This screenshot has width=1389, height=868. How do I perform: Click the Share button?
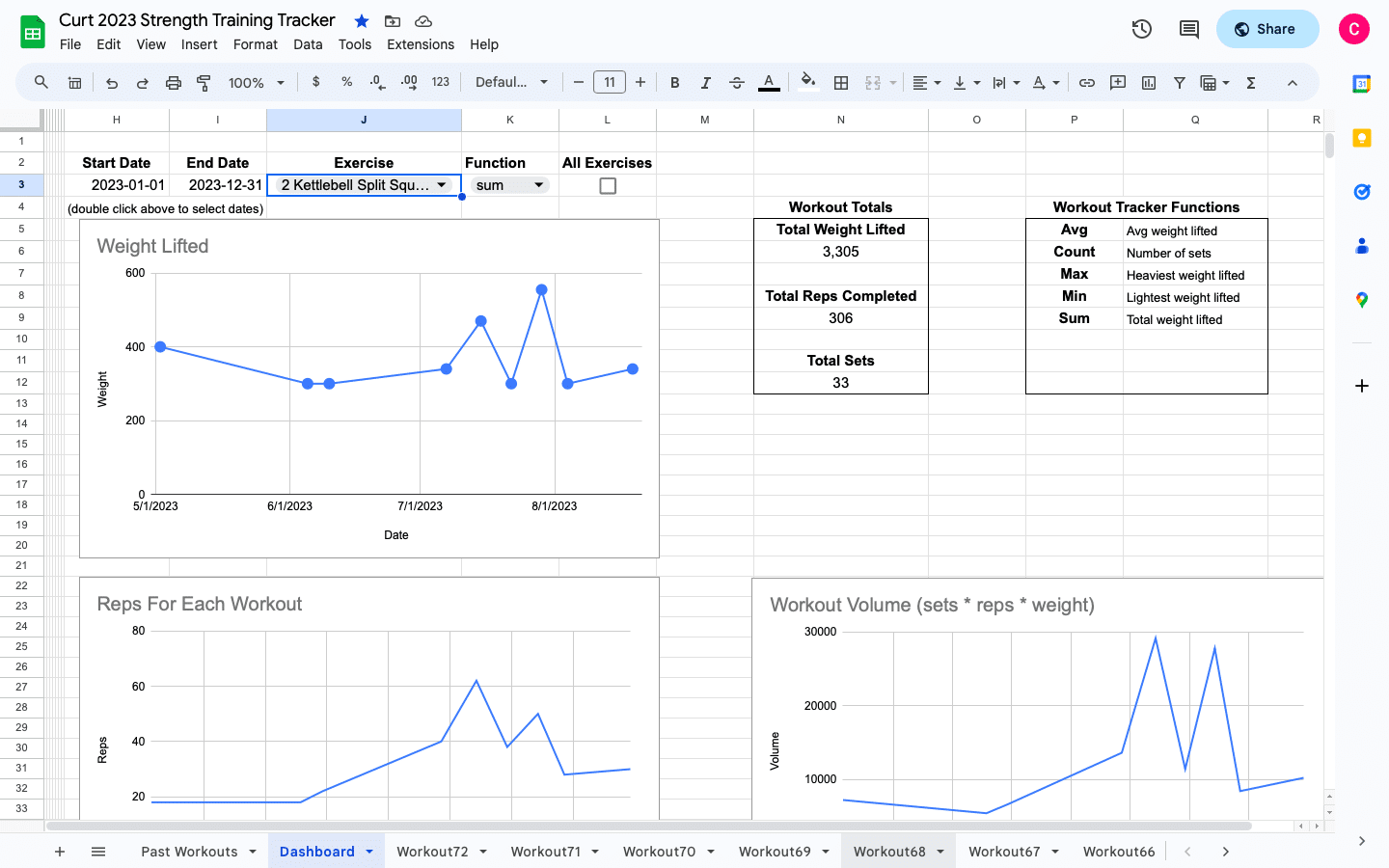[1266, 29]
